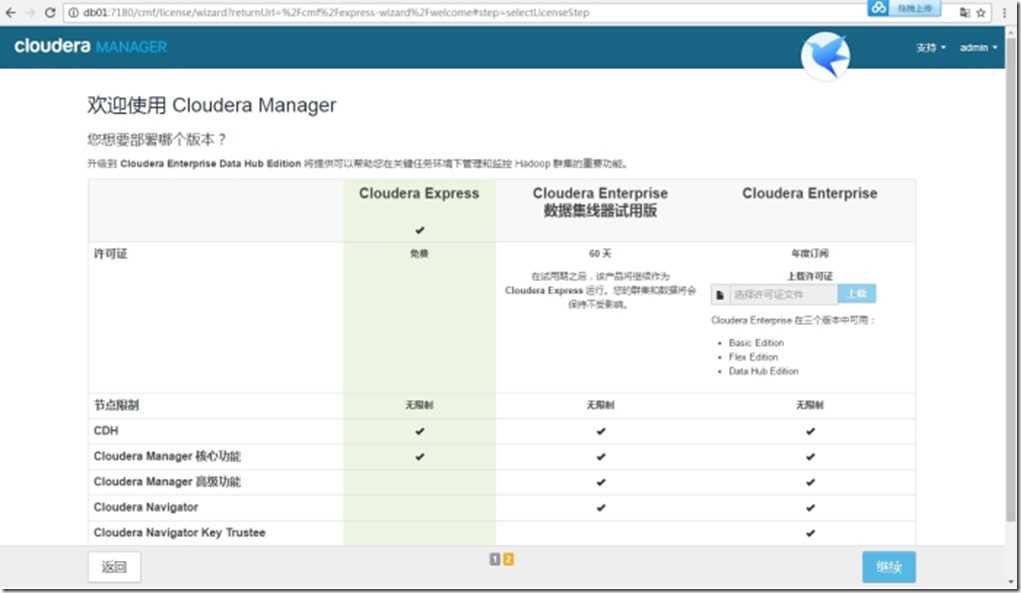The image size is (1021, 593).
Task: Click the translate page icon
Action: click(x=964, y=12)
